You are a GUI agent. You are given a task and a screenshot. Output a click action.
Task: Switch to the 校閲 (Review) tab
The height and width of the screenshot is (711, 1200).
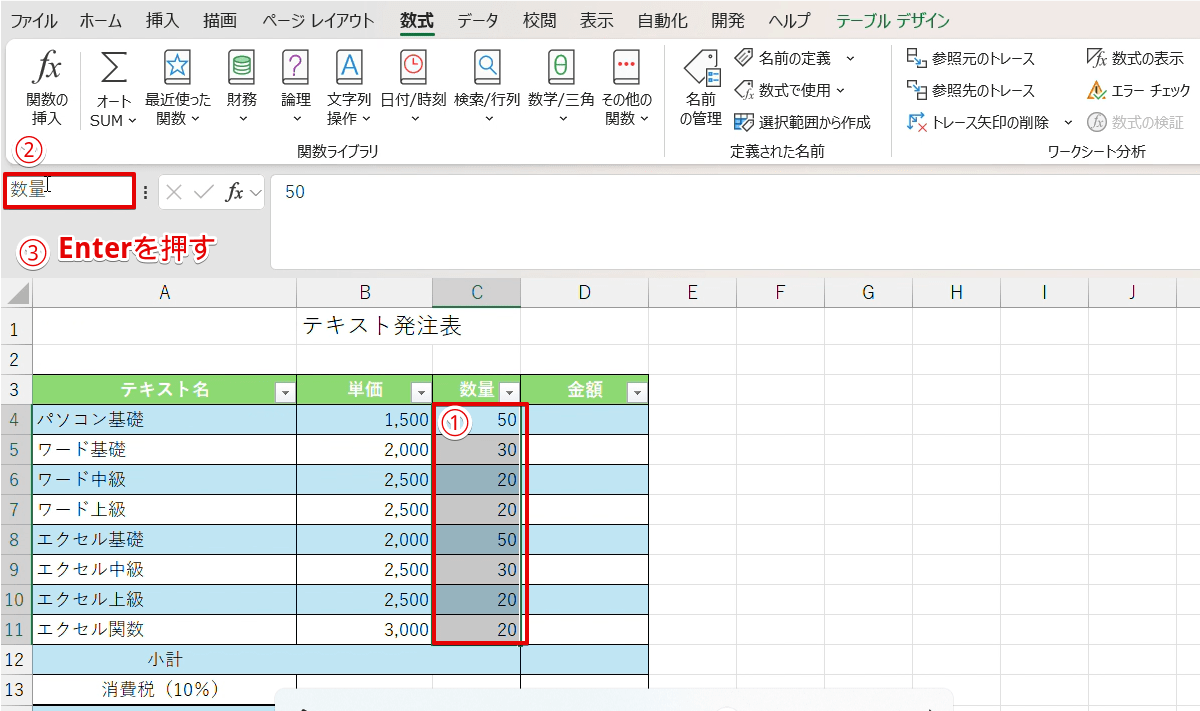point(540,20)
